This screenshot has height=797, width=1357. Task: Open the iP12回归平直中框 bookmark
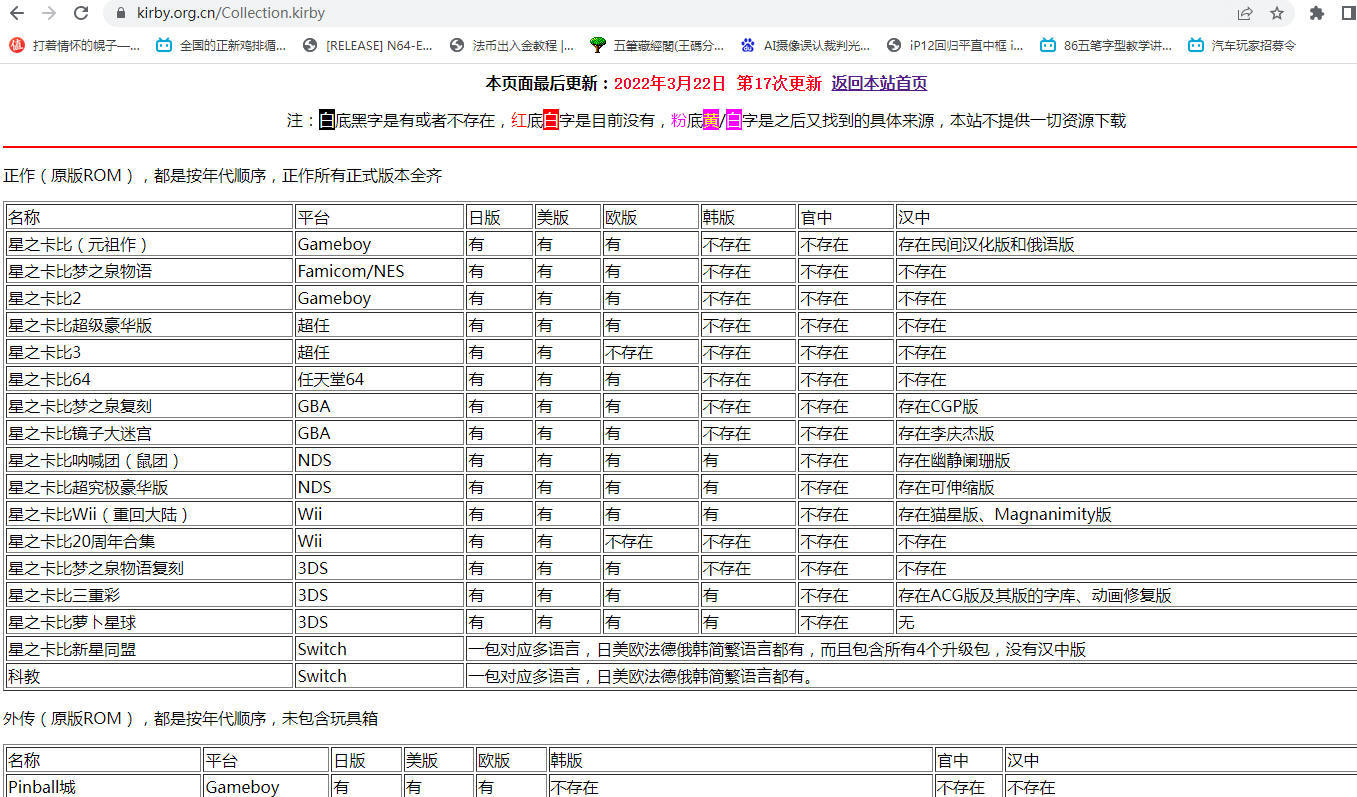(956, 45)
